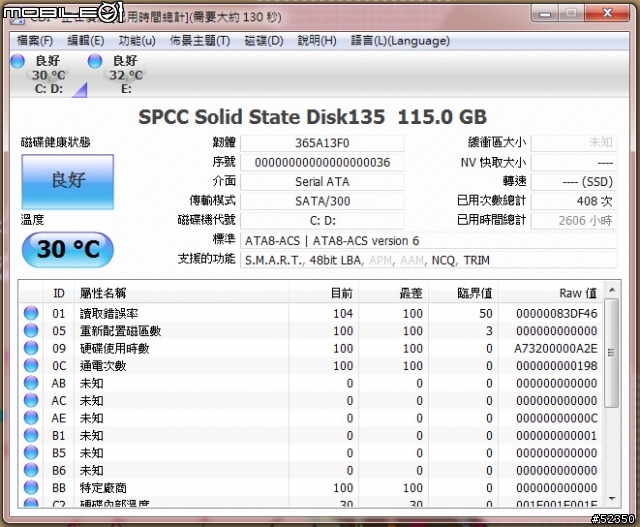Click the buffer size field showing 未知

(x=574, y=143)
